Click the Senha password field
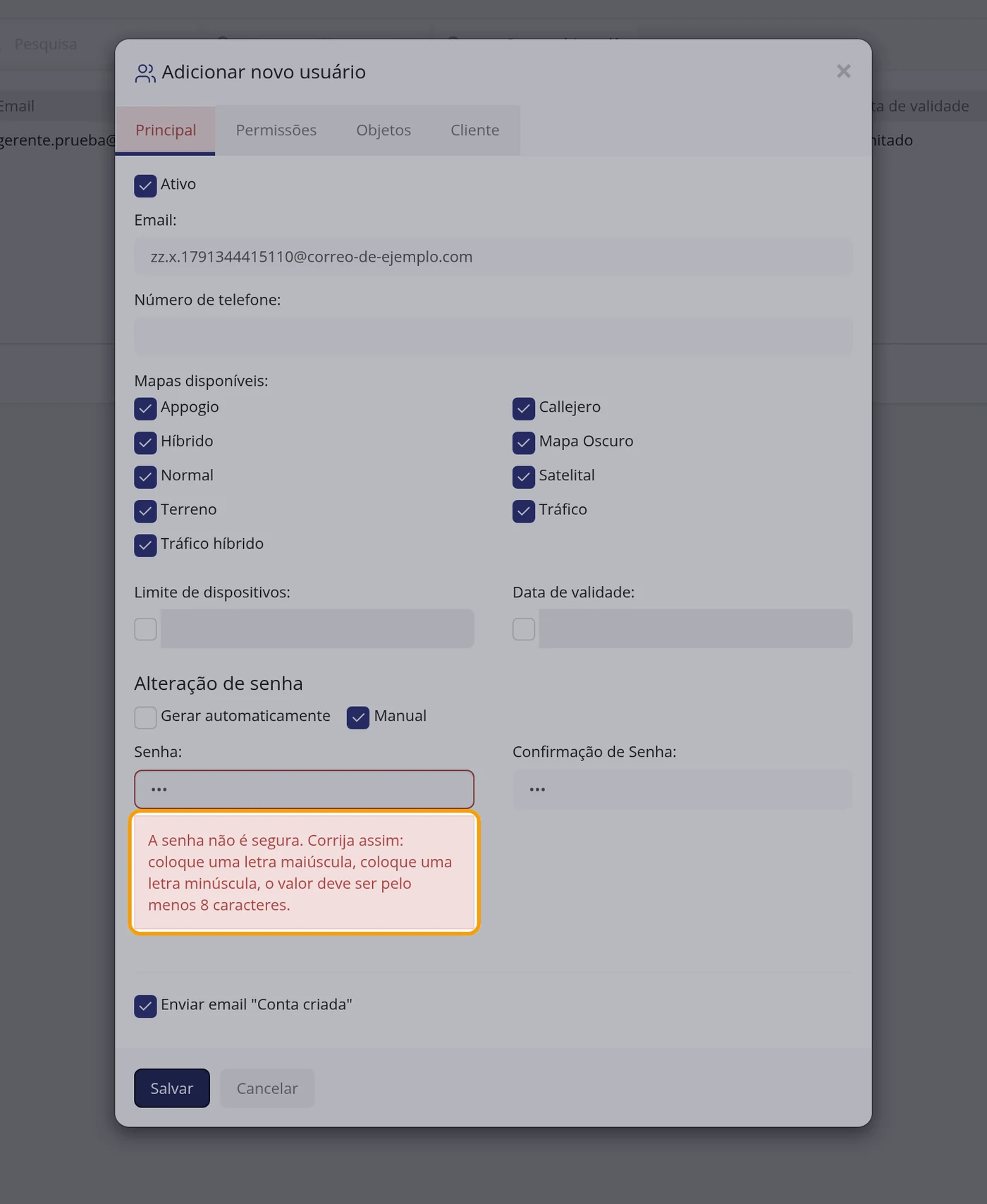987x1204 pixels. point(304,789)
